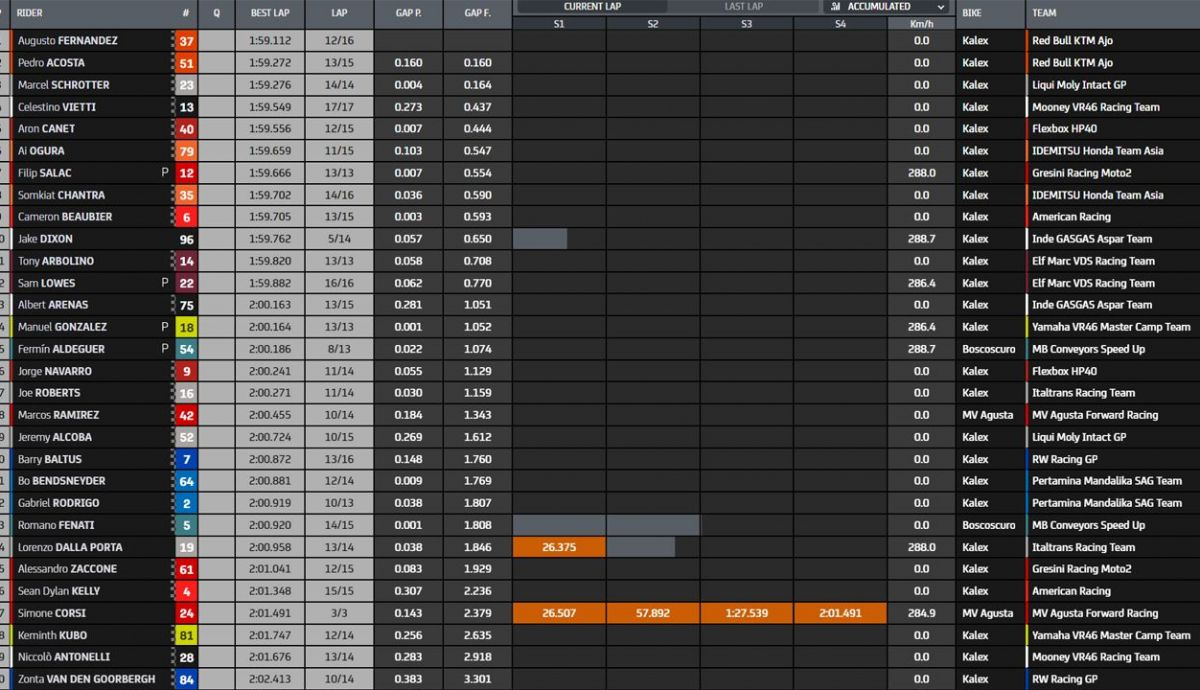Click Celestino Vietti's lap count 17/17
This screenshot has width=1200, height=690.
click(339, 107)
